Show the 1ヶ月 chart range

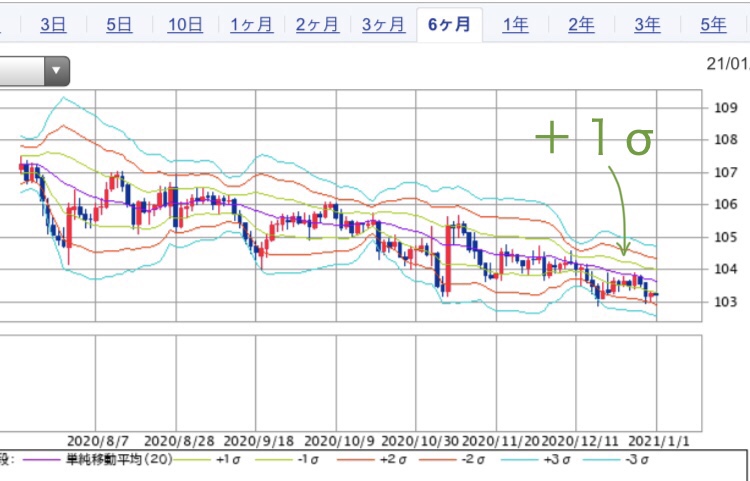pos(252,24)
